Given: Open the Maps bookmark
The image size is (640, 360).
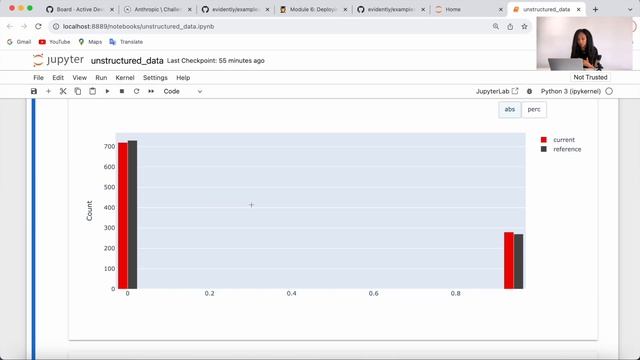Looking at the screenshot, I should coord(90,42).
